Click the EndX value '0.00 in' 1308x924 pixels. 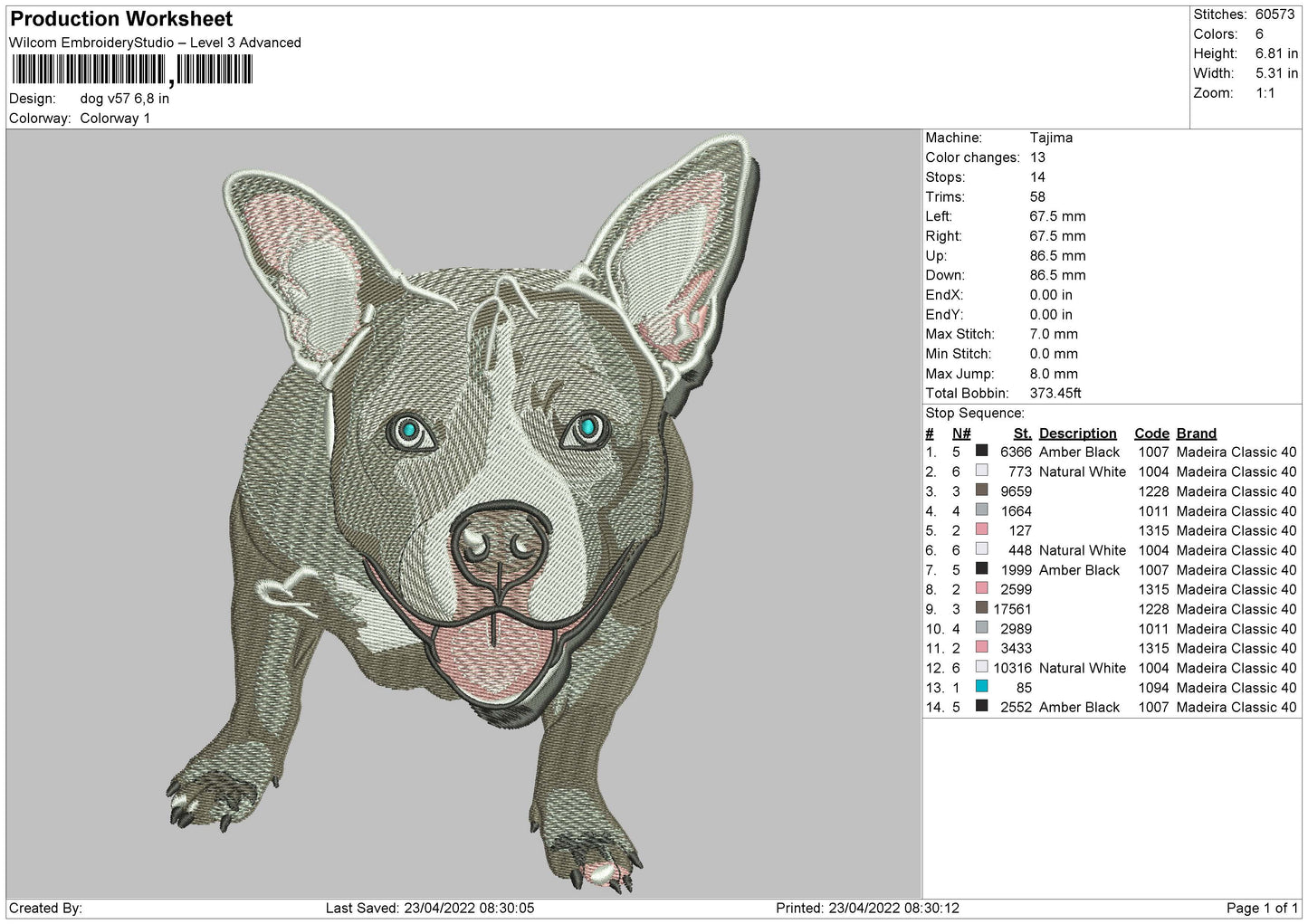point(1051,295)
